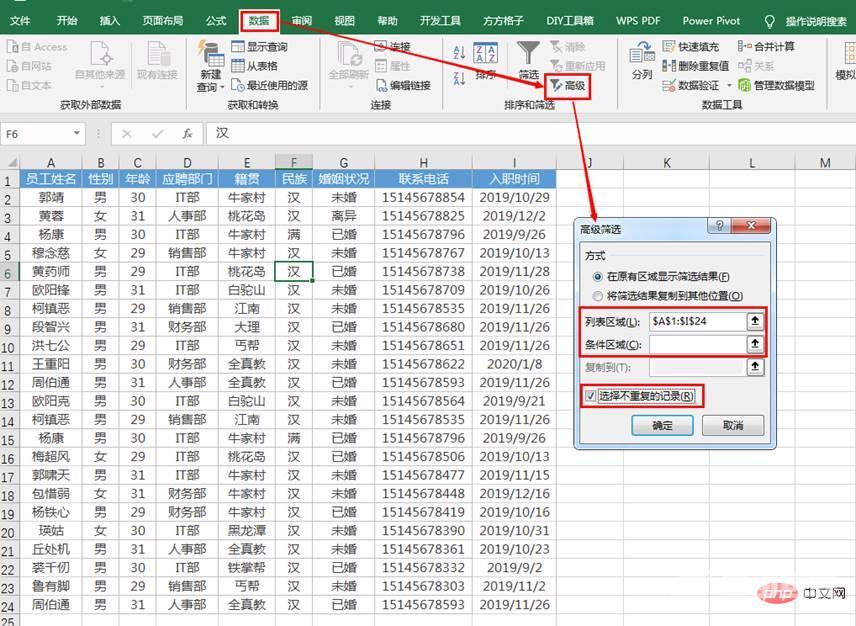Open the 开始 ribbon tab

65,18
